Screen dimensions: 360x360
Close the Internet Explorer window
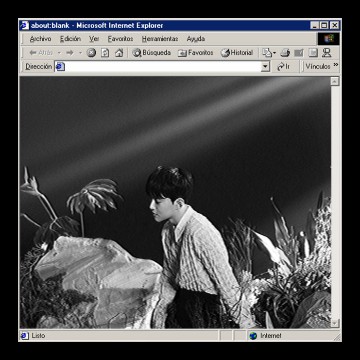tap(334, 25)
